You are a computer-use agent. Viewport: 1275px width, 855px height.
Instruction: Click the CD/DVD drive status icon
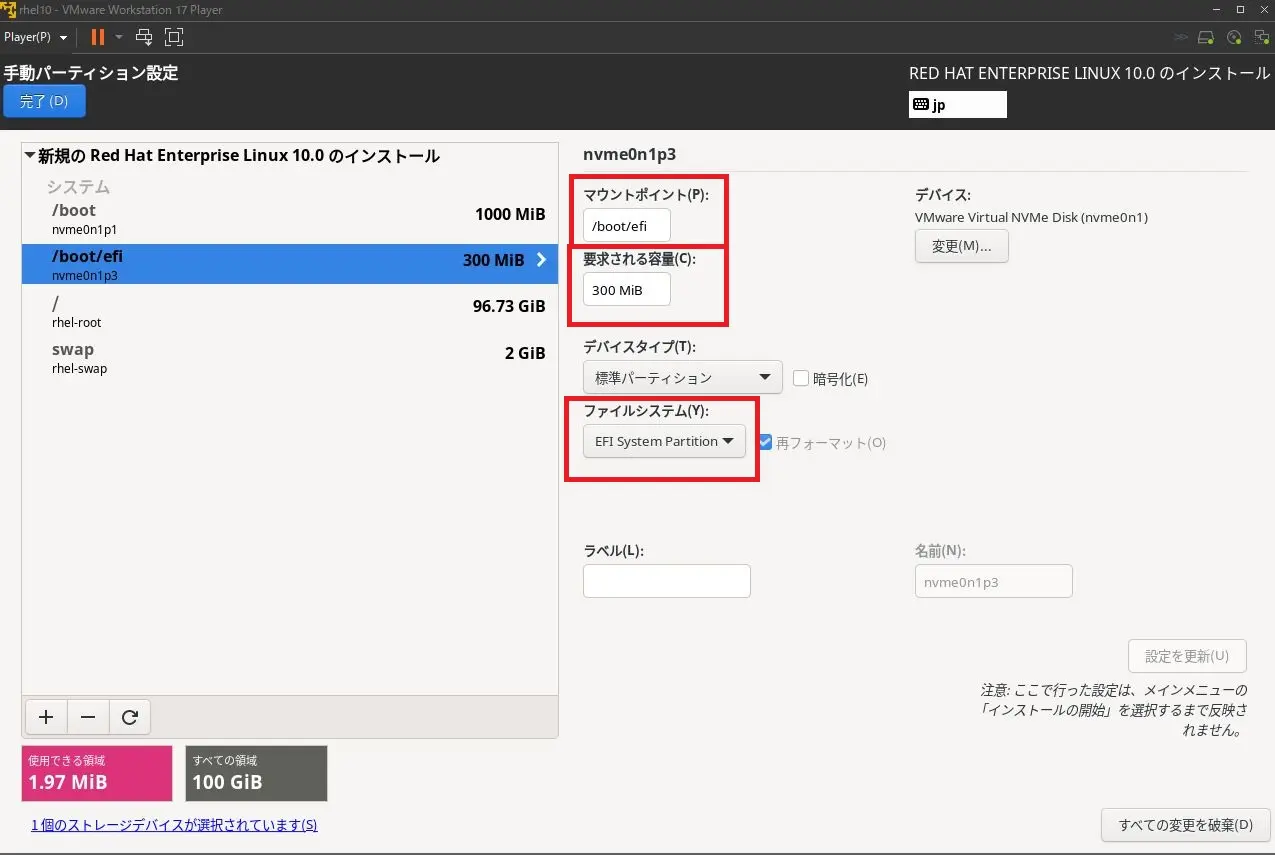1234,37
